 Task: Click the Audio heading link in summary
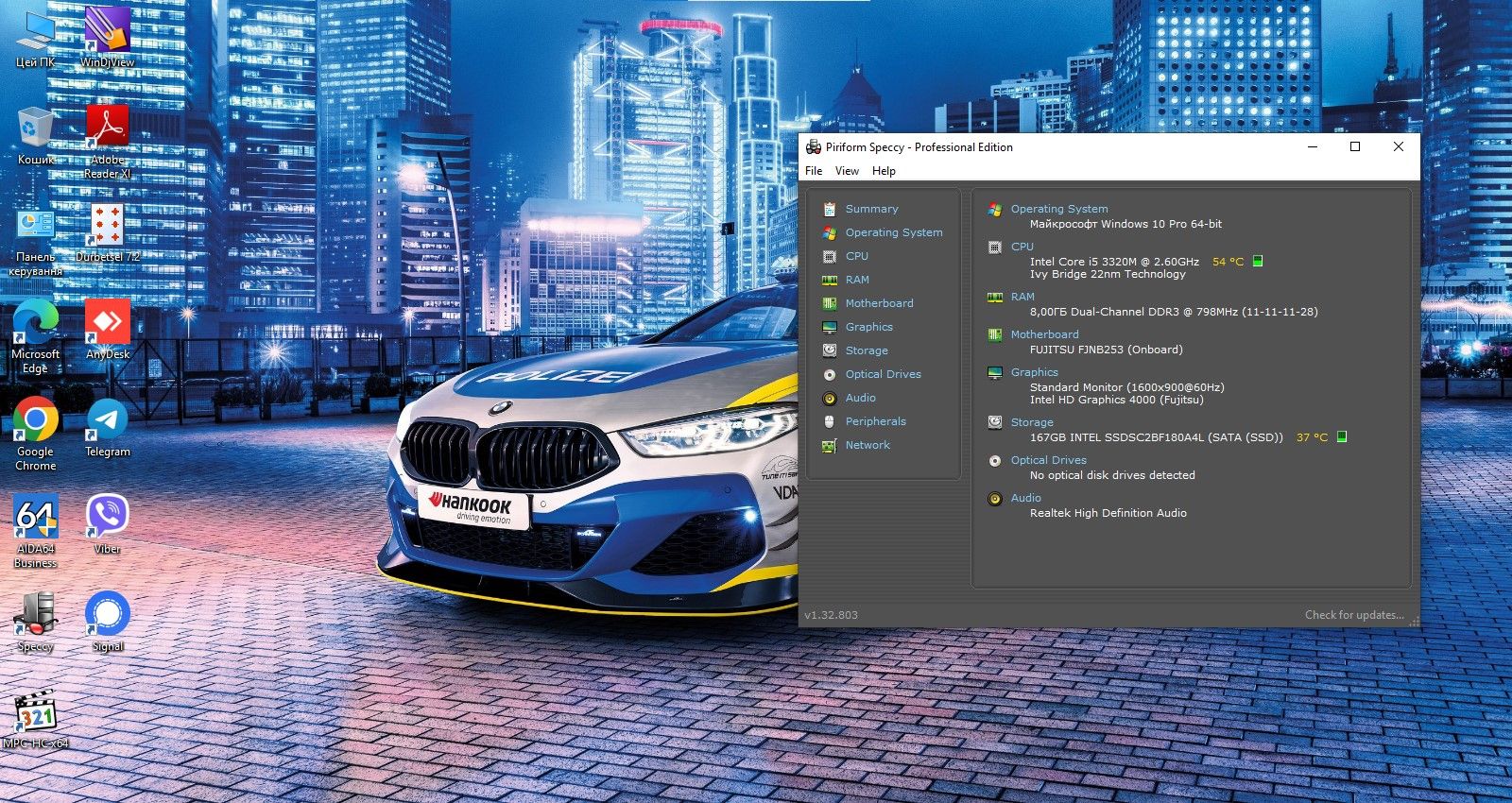[1025, 498]
